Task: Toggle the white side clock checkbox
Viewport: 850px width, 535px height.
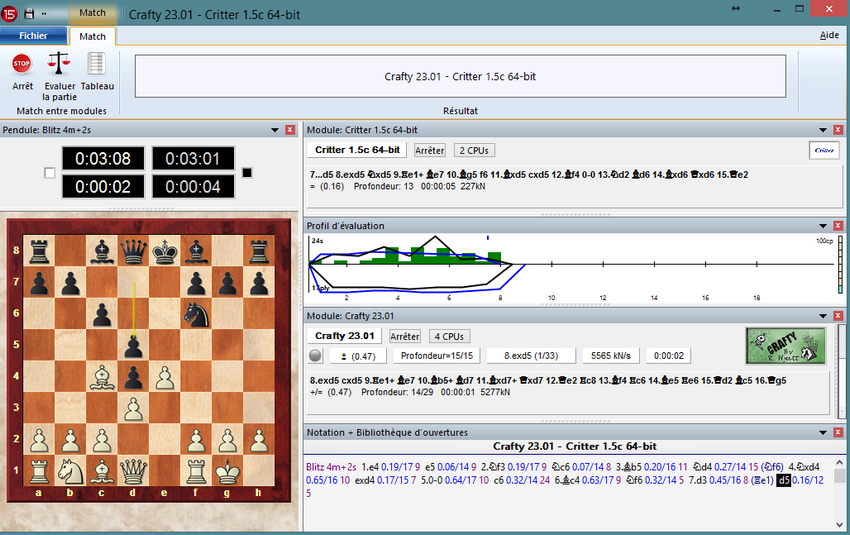Action: (x=49, y=173)
